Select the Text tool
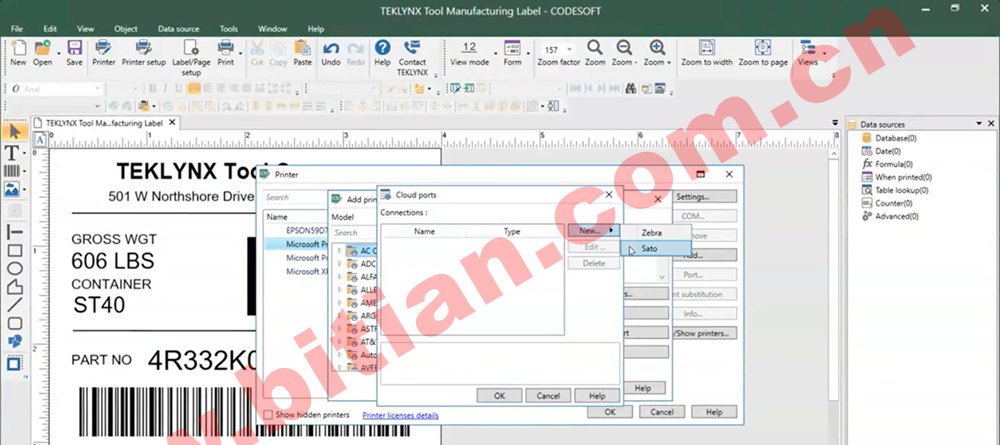This screenshot has height=445, width=1000. click(11, 152)
